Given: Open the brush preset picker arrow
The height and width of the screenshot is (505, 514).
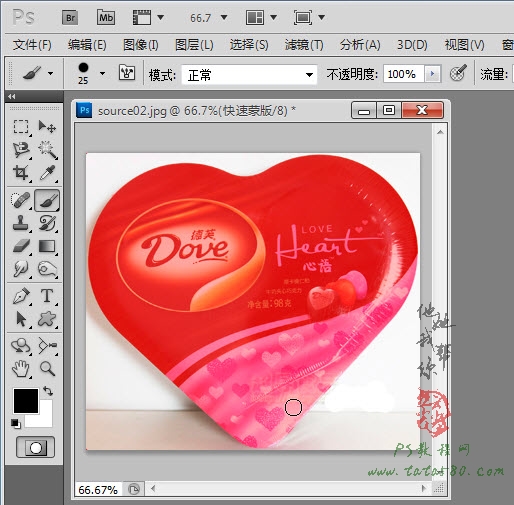Looking at the screenshot, I should pos(102,73).
